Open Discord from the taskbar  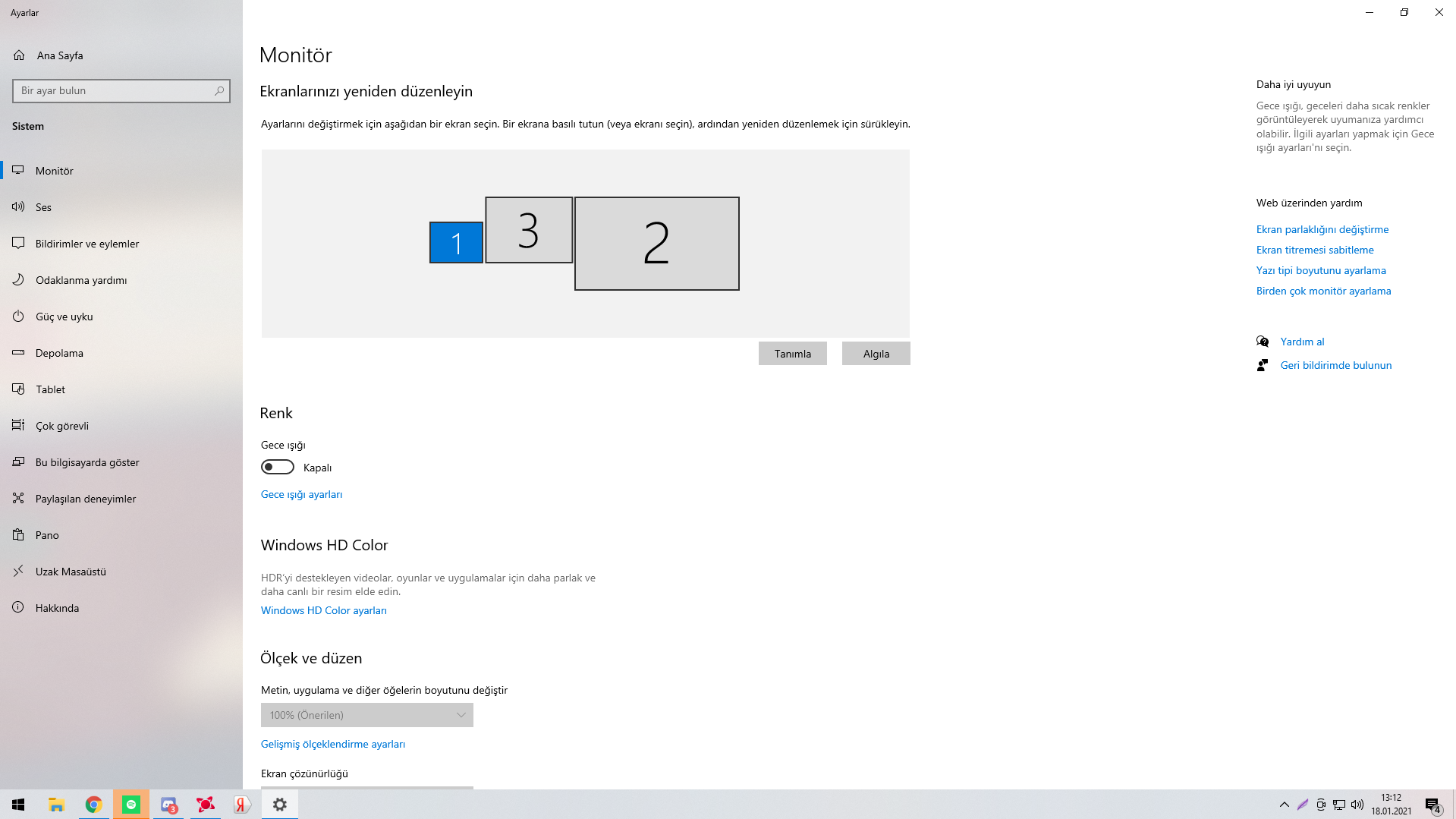(168, 805)
